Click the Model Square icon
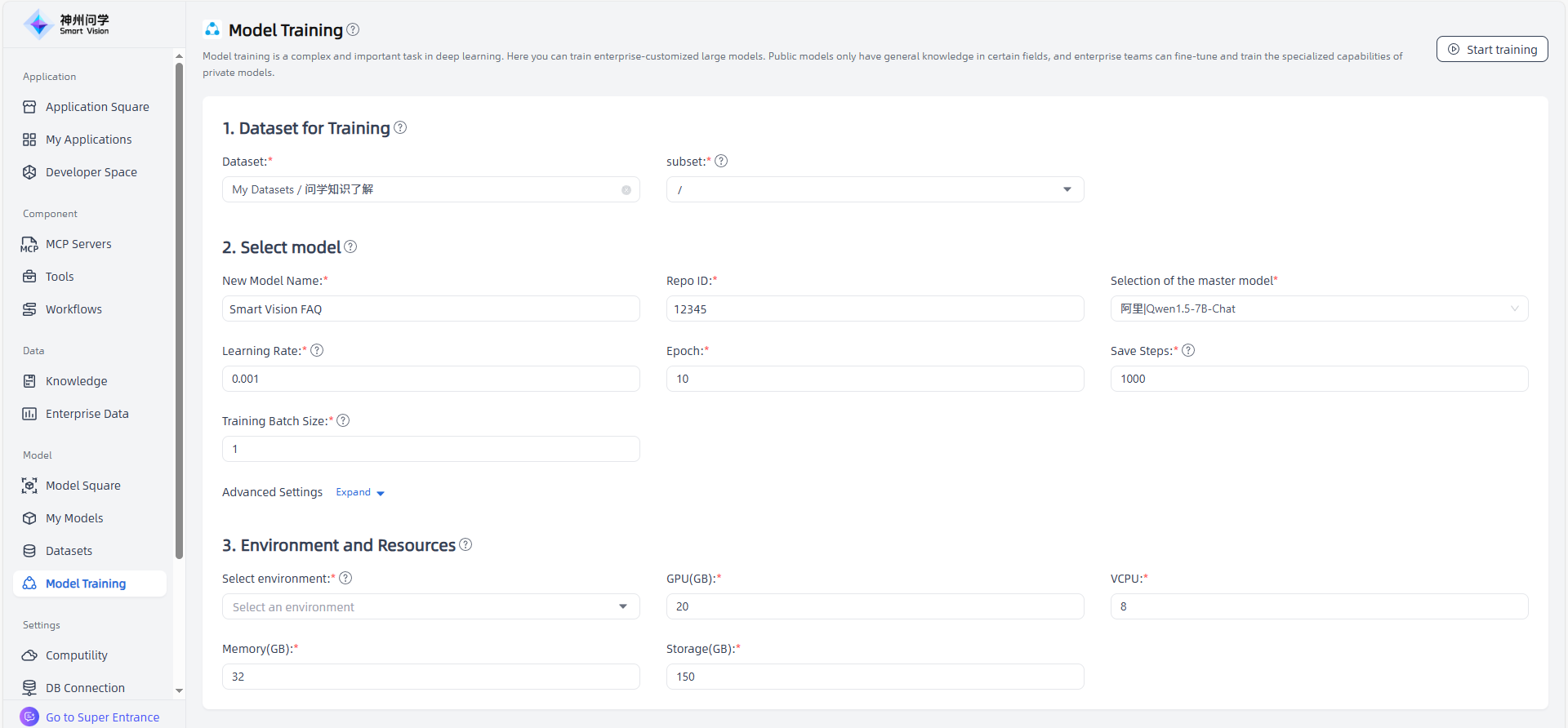1568x728 pixels. (29, 486)
